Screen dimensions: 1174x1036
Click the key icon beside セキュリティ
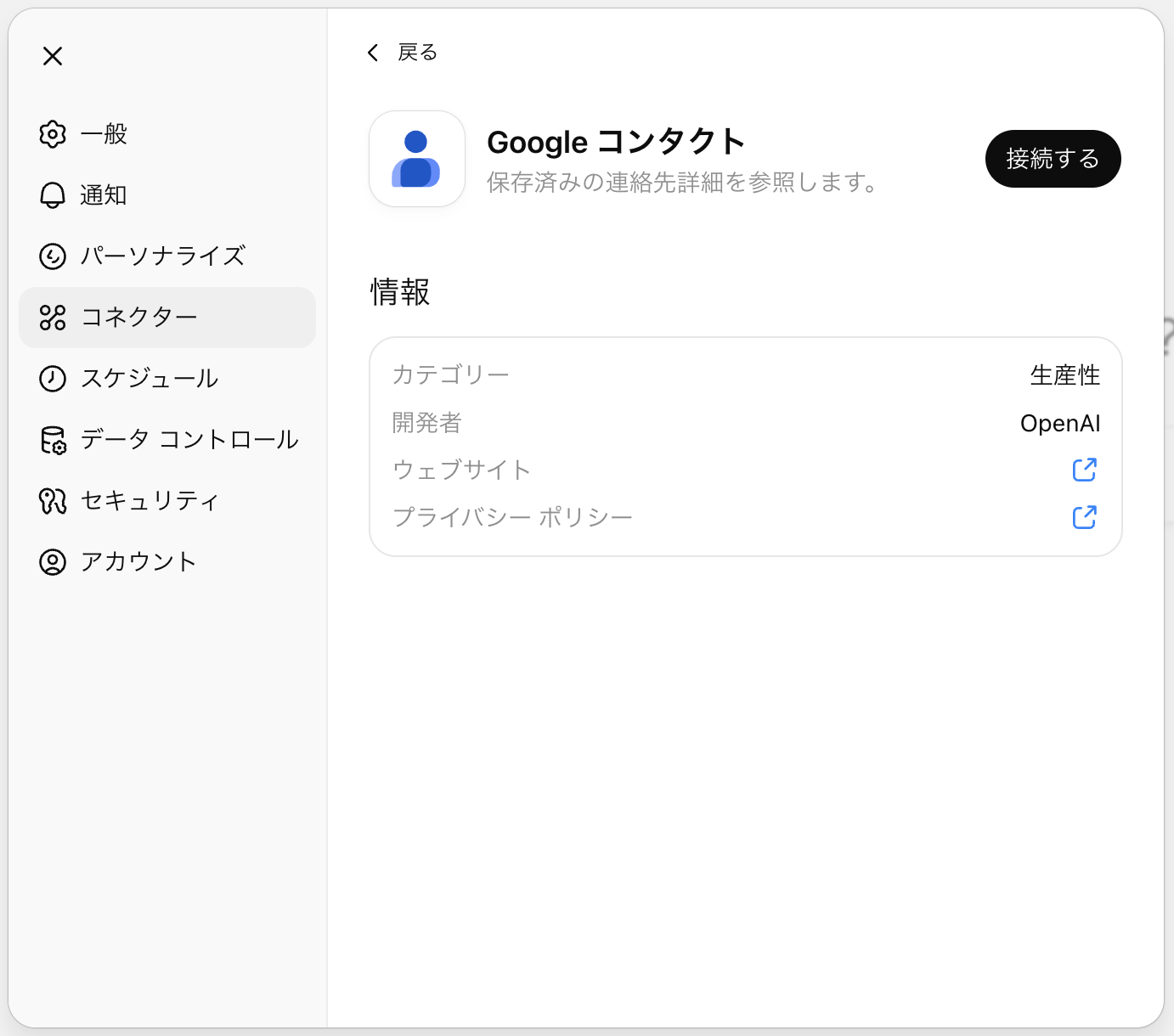pyautogui.click(x=53, y=501)
